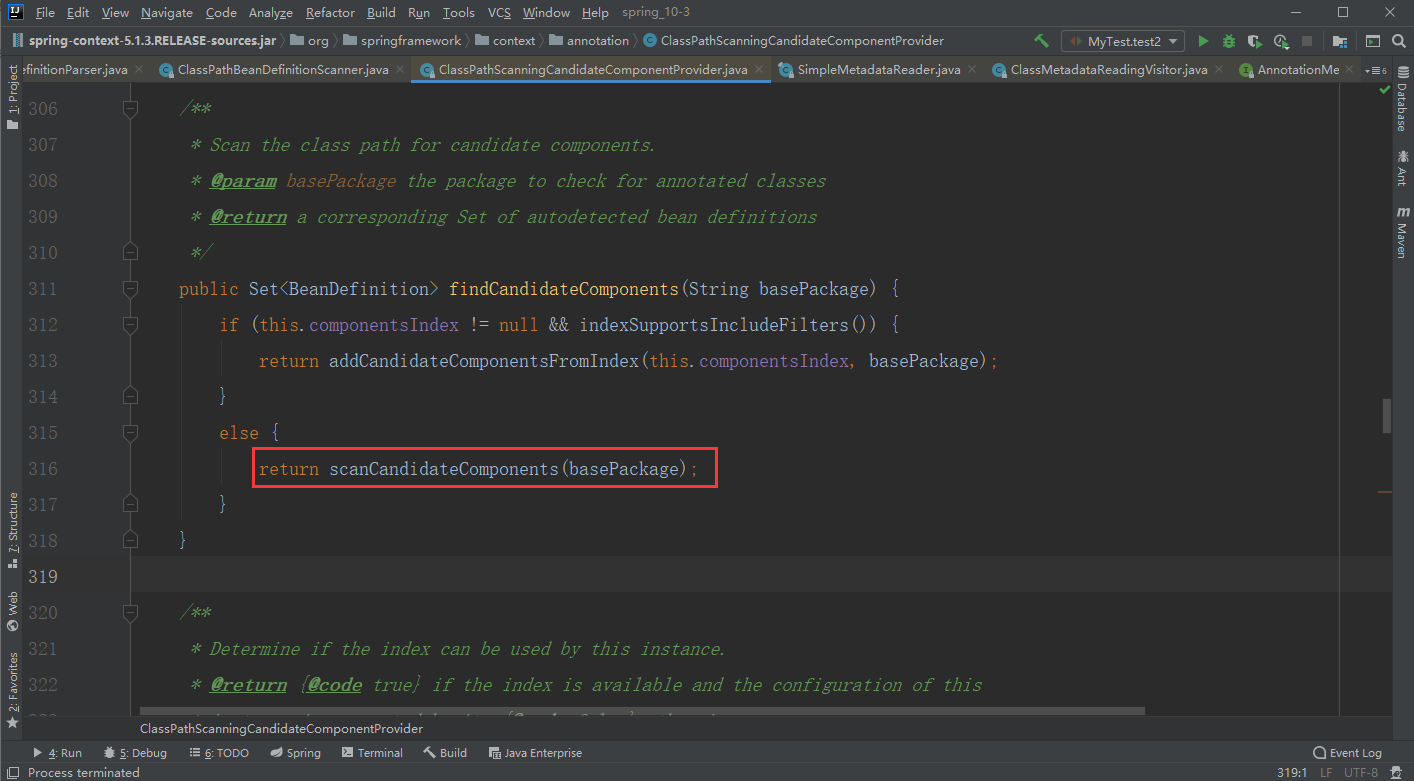Screen dimensions: 1414x781
Task: Open the Analyze menu
Action: point(270,13)
